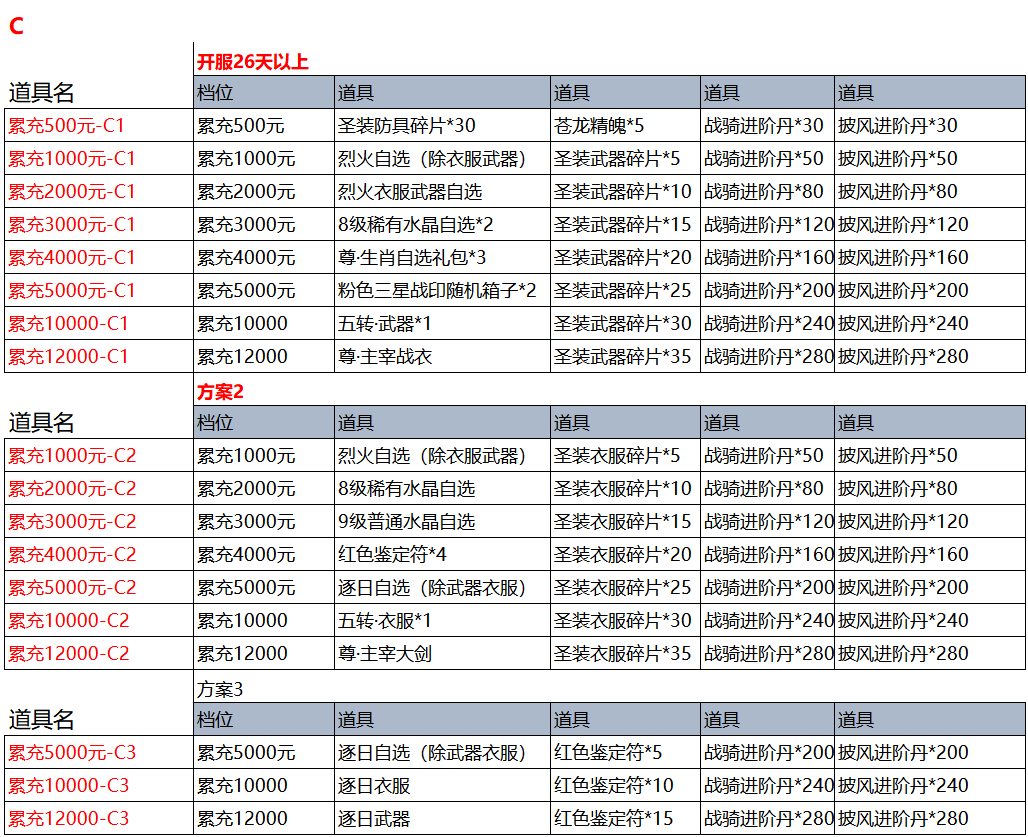Click the 方案3 section label cell

220,689
